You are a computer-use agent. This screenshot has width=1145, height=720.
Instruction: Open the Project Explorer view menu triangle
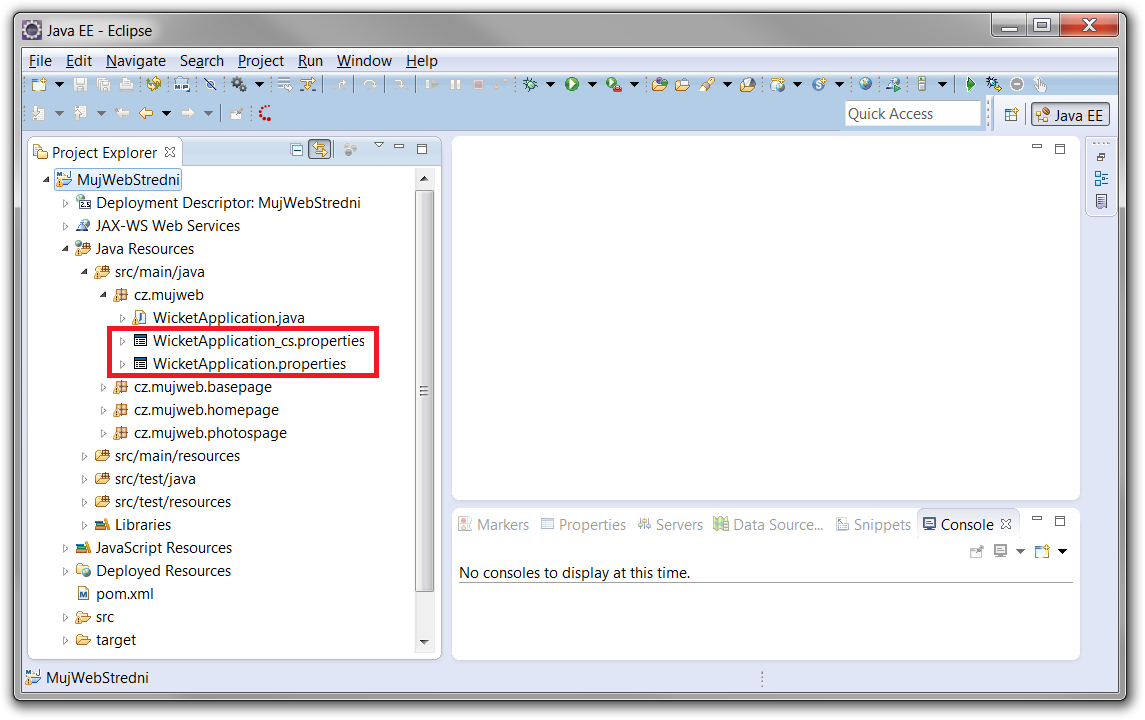[379, 147]
